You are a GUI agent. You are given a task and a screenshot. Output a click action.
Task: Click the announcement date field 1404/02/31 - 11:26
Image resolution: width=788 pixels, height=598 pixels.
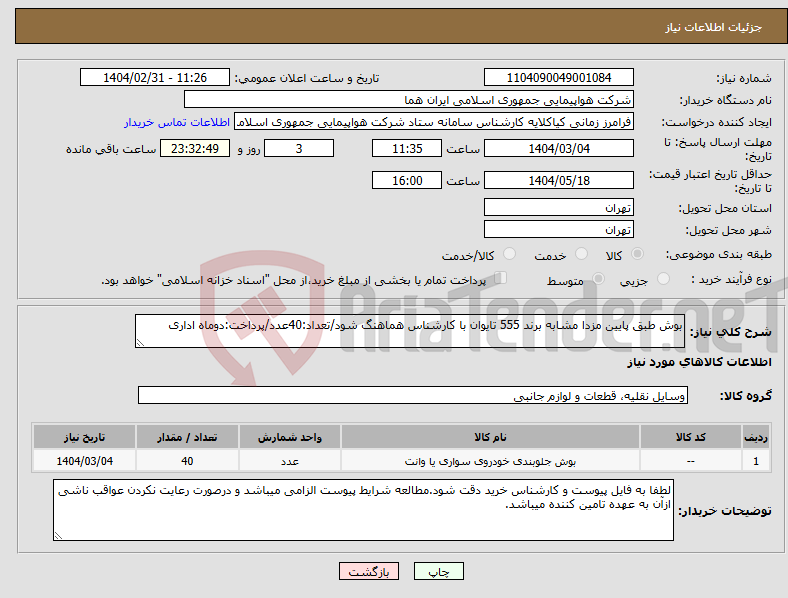[x=155, y=77]
